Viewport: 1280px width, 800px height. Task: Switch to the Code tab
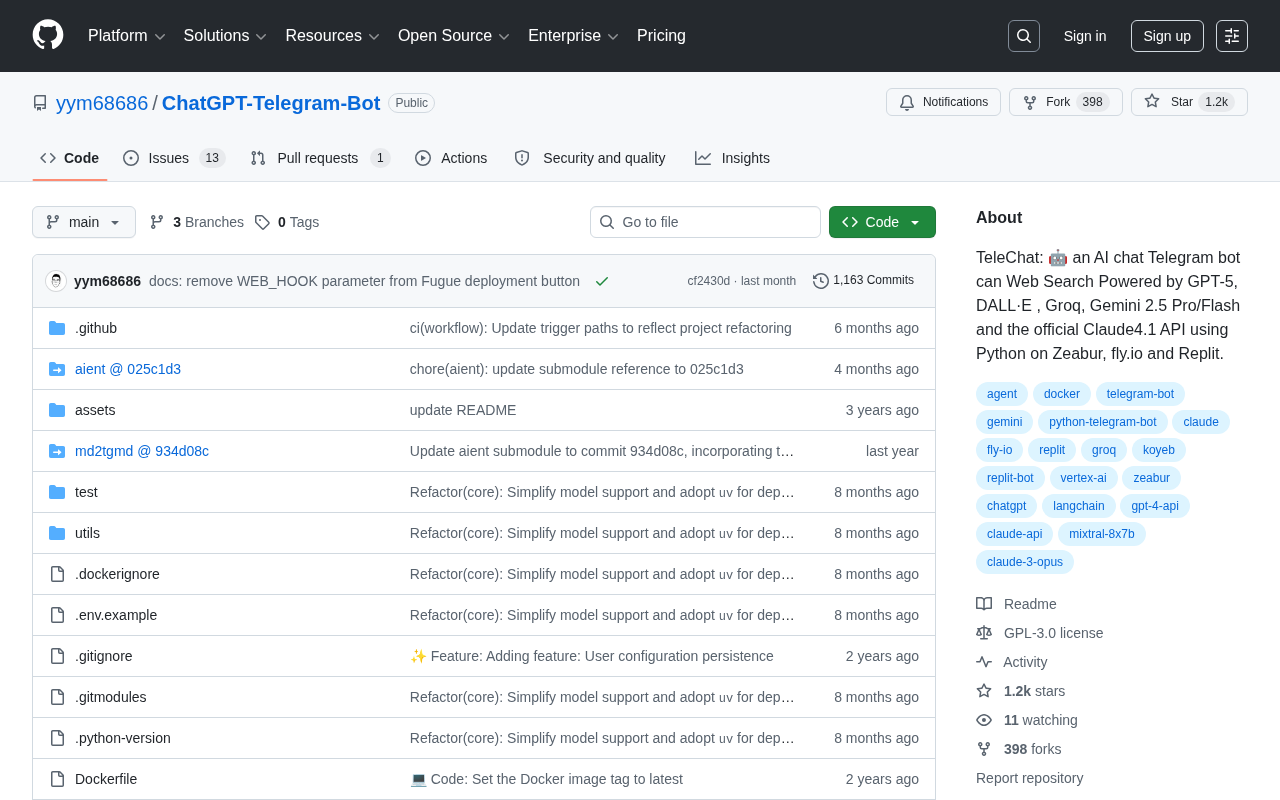pyautogui.click(x=70, y=158)
